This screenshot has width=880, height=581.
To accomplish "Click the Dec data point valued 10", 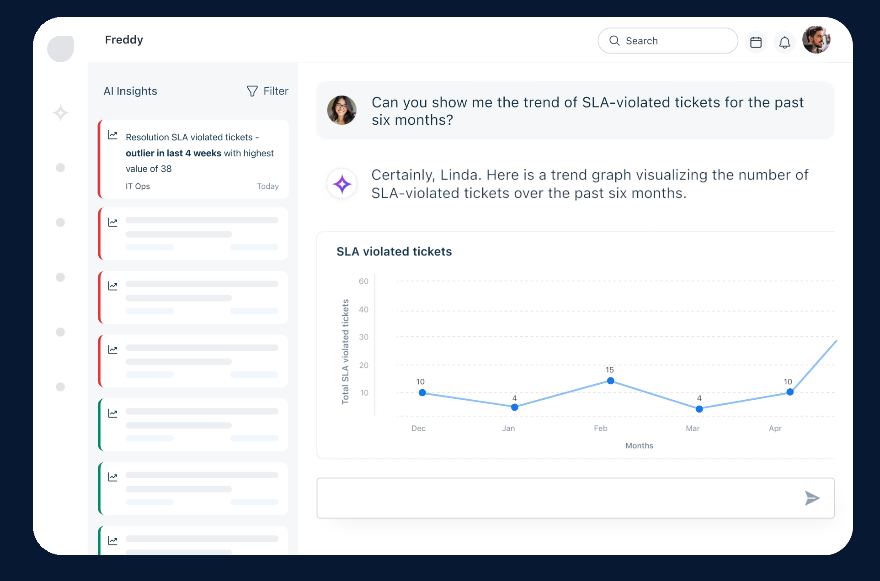I will [422, 392].
